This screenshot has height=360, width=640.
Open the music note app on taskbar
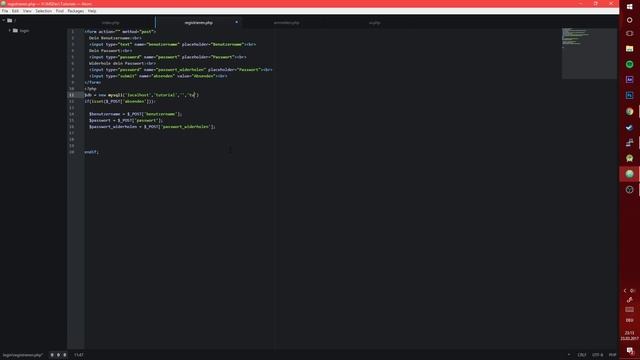coord(629,142)
